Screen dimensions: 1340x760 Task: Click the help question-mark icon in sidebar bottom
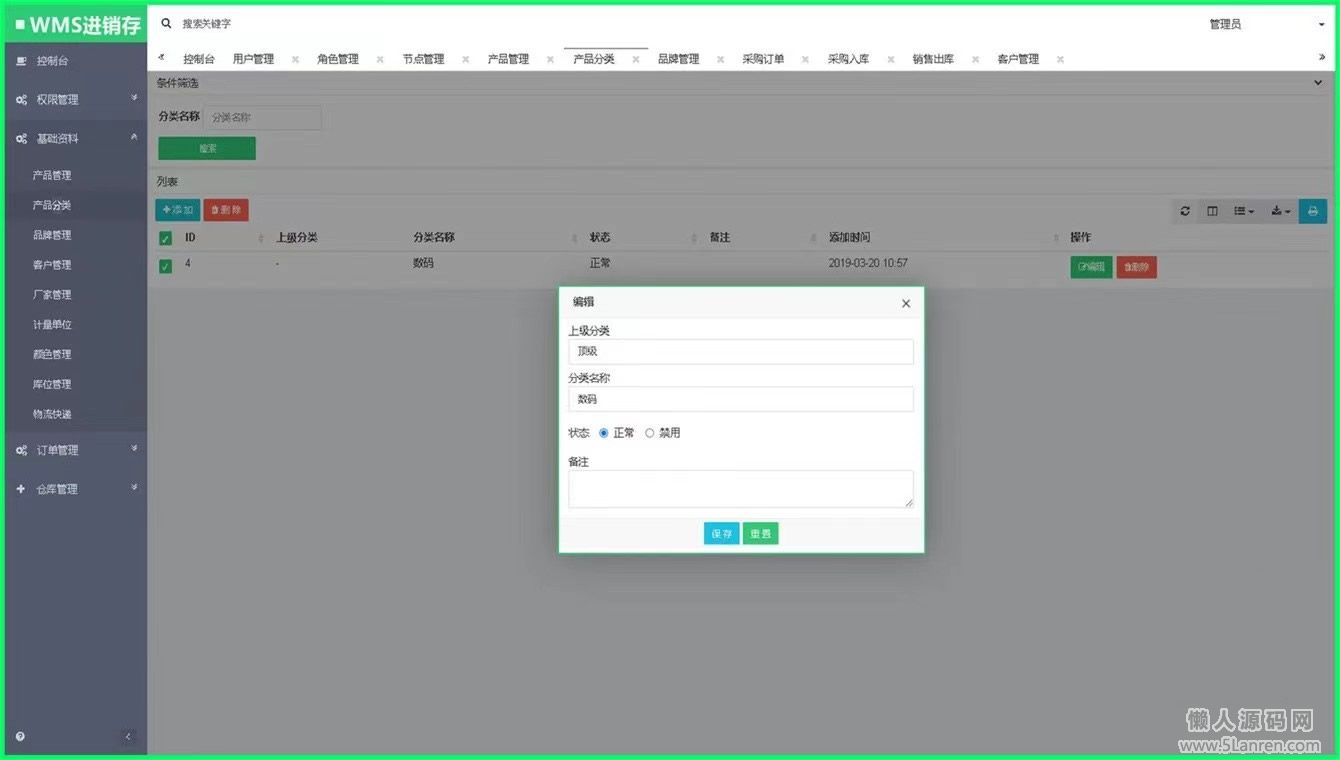tap(20, 737)
